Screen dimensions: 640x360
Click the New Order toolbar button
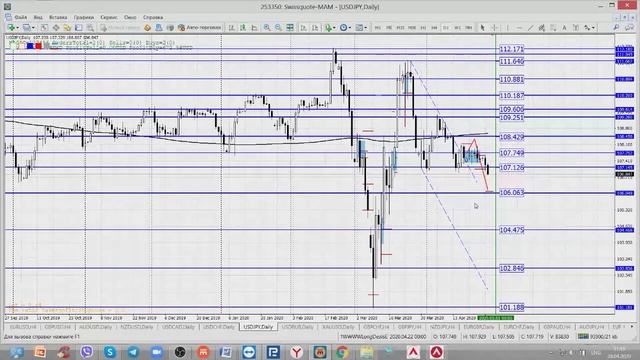pyautogui.click(x=121, y=28)
